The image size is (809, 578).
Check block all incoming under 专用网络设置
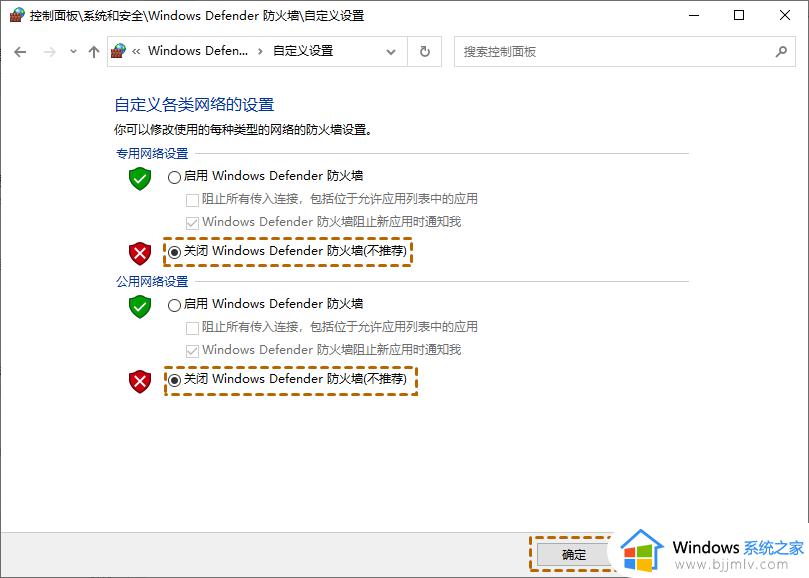pos(192,200)
